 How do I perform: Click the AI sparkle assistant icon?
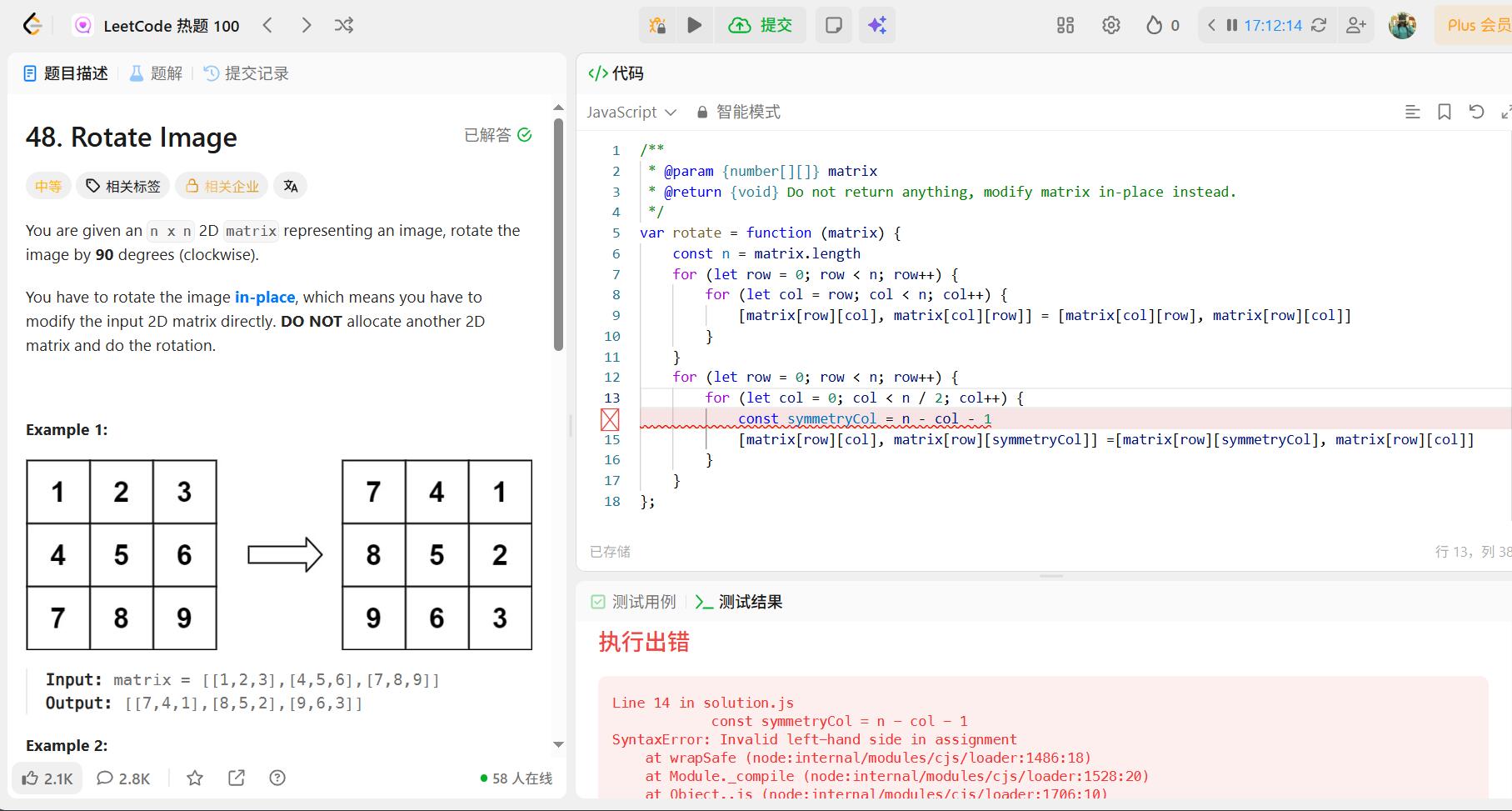876,25
